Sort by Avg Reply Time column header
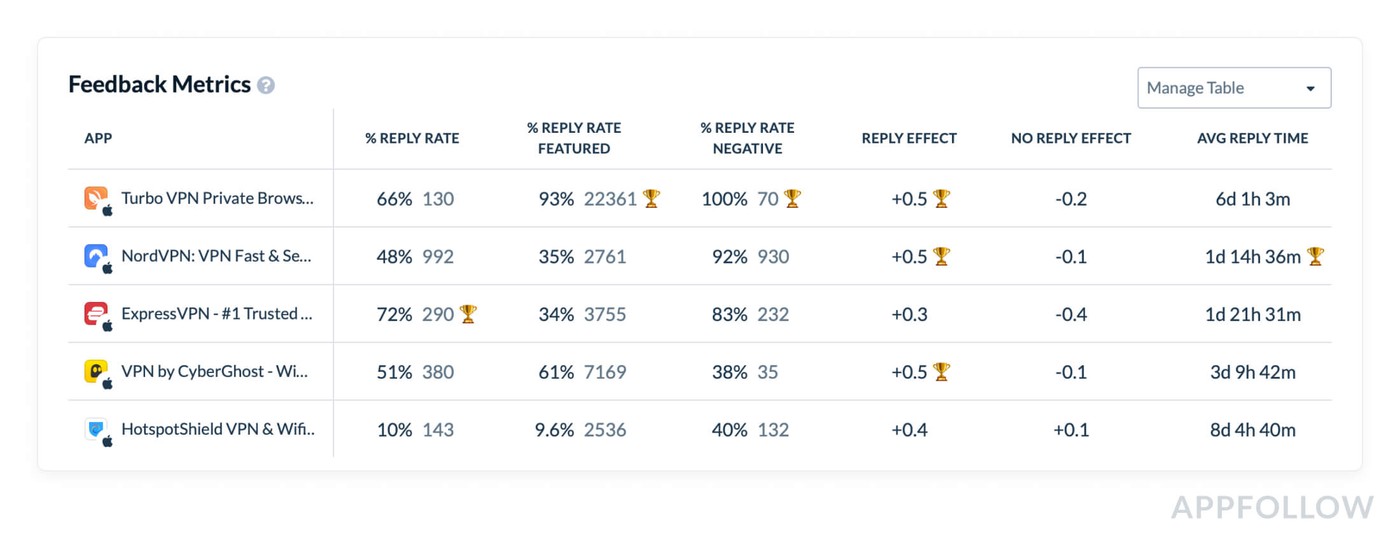 (x=1252, y=139)
